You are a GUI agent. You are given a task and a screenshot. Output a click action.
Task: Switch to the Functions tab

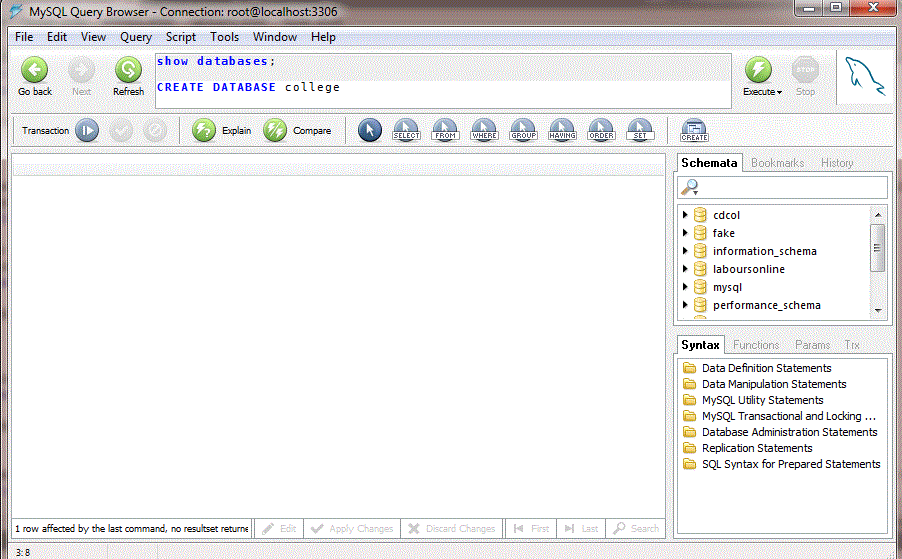[756, 344]
